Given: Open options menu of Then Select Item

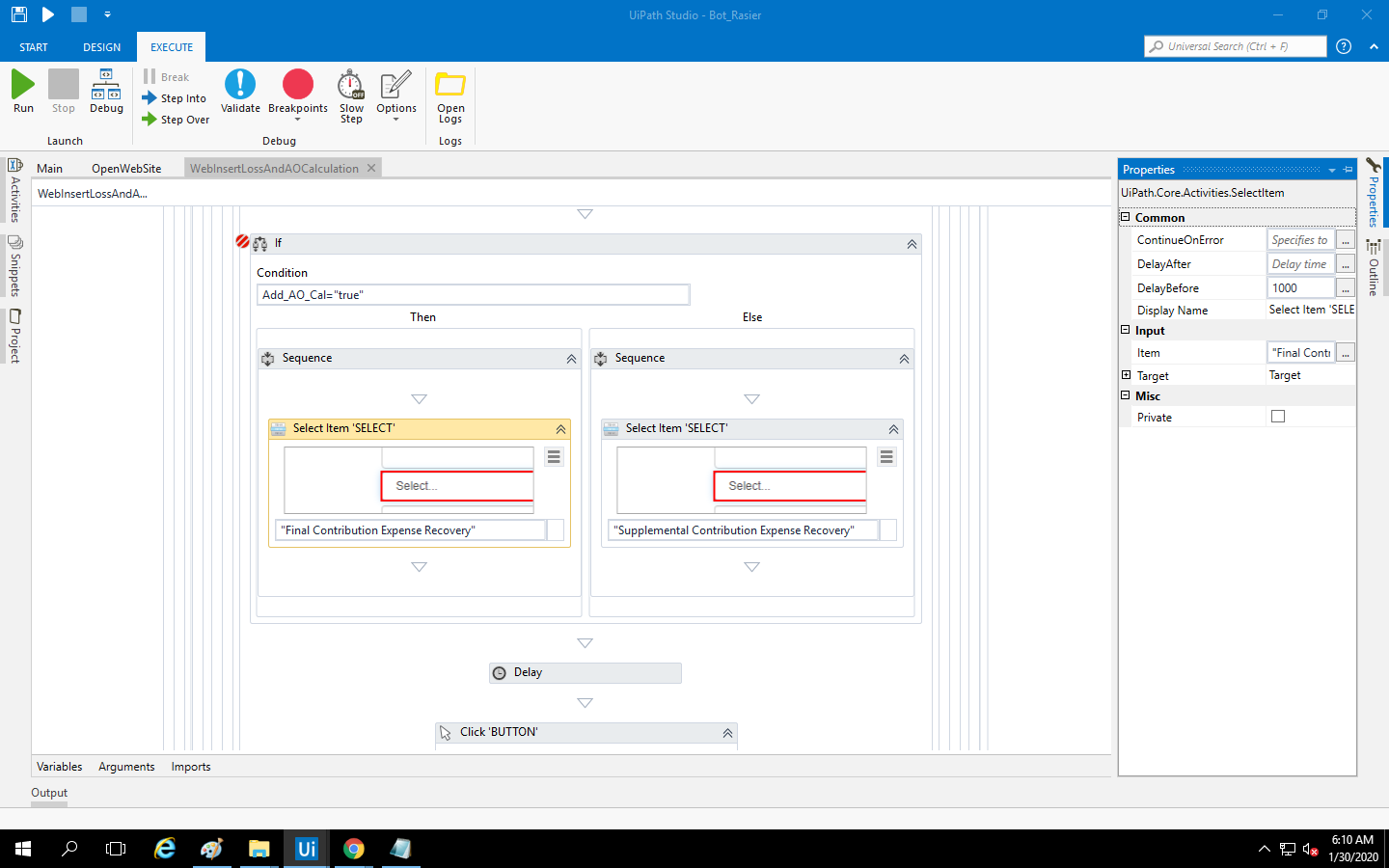Looking at the screenshot, I should tap(554, 457).
